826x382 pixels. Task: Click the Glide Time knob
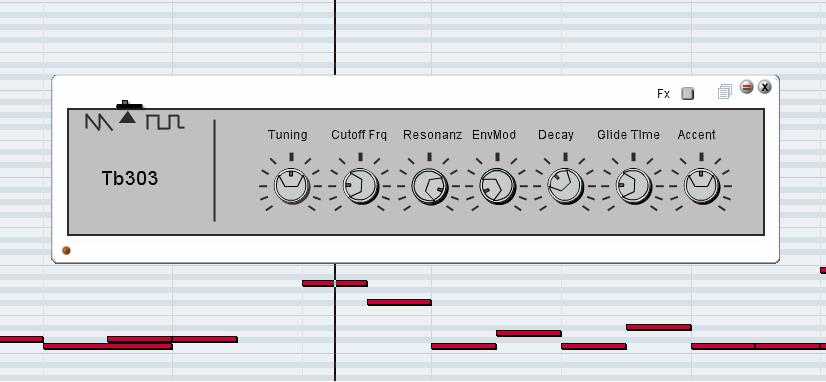(634, 186)
